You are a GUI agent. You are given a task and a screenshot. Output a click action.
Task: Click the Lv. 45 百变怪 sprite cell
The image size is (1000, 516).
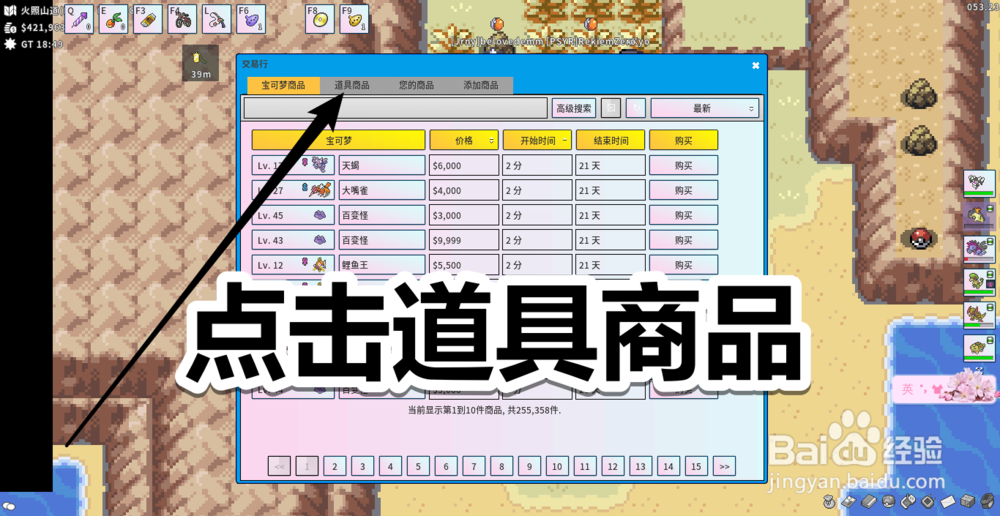point(293,216)
